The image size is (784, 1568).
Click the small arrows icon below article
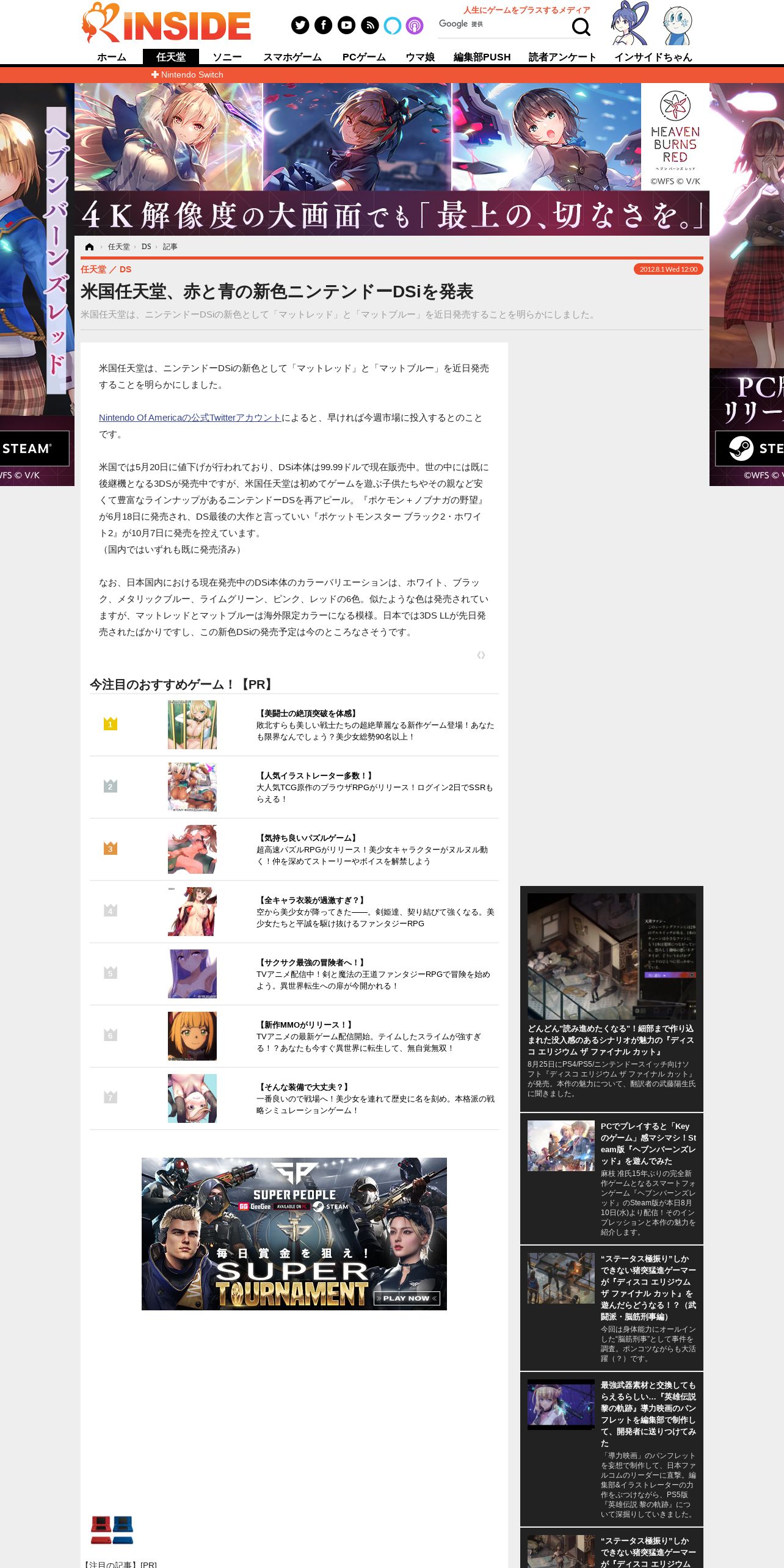[481, 655]
